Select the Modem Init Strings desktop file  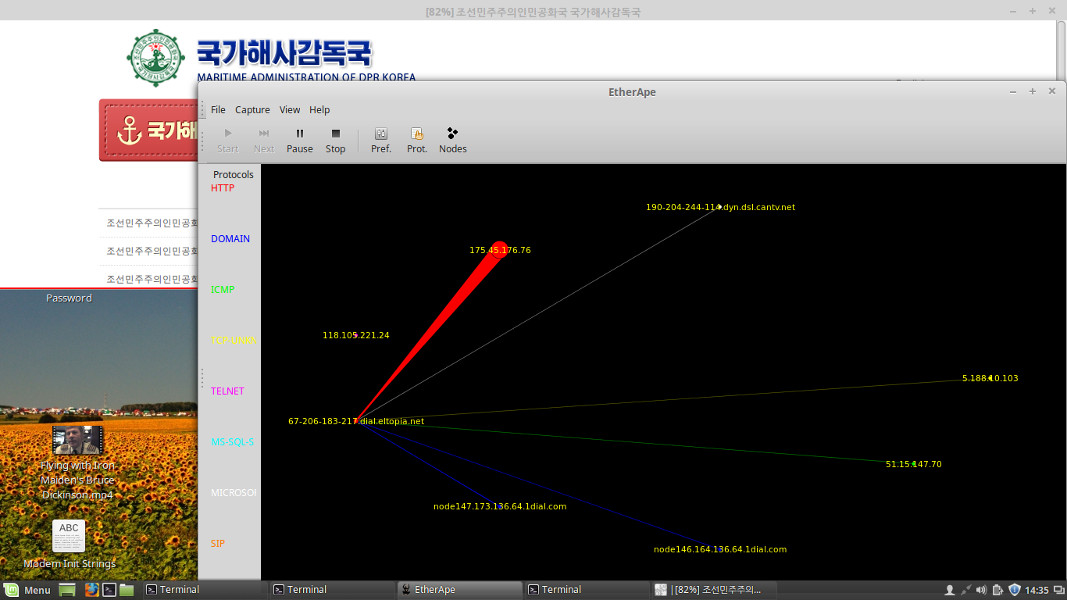pyautogui.click(x=69, y=537)
